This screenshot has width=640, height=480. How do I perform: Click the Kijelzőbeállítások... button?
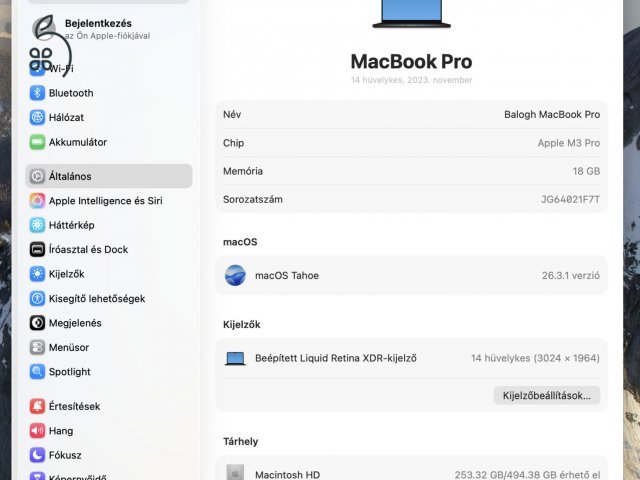(547, 396)
